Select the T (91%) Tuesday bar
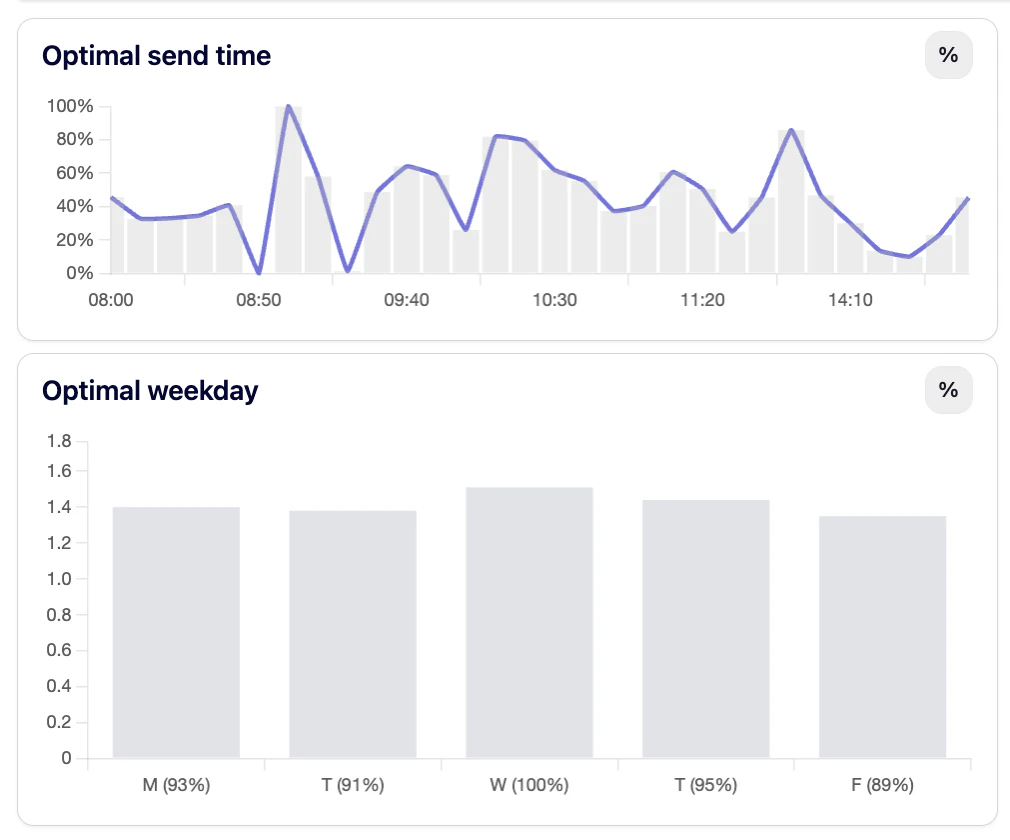The width and height of the screenshot is (1010, 840). [352, 633]
